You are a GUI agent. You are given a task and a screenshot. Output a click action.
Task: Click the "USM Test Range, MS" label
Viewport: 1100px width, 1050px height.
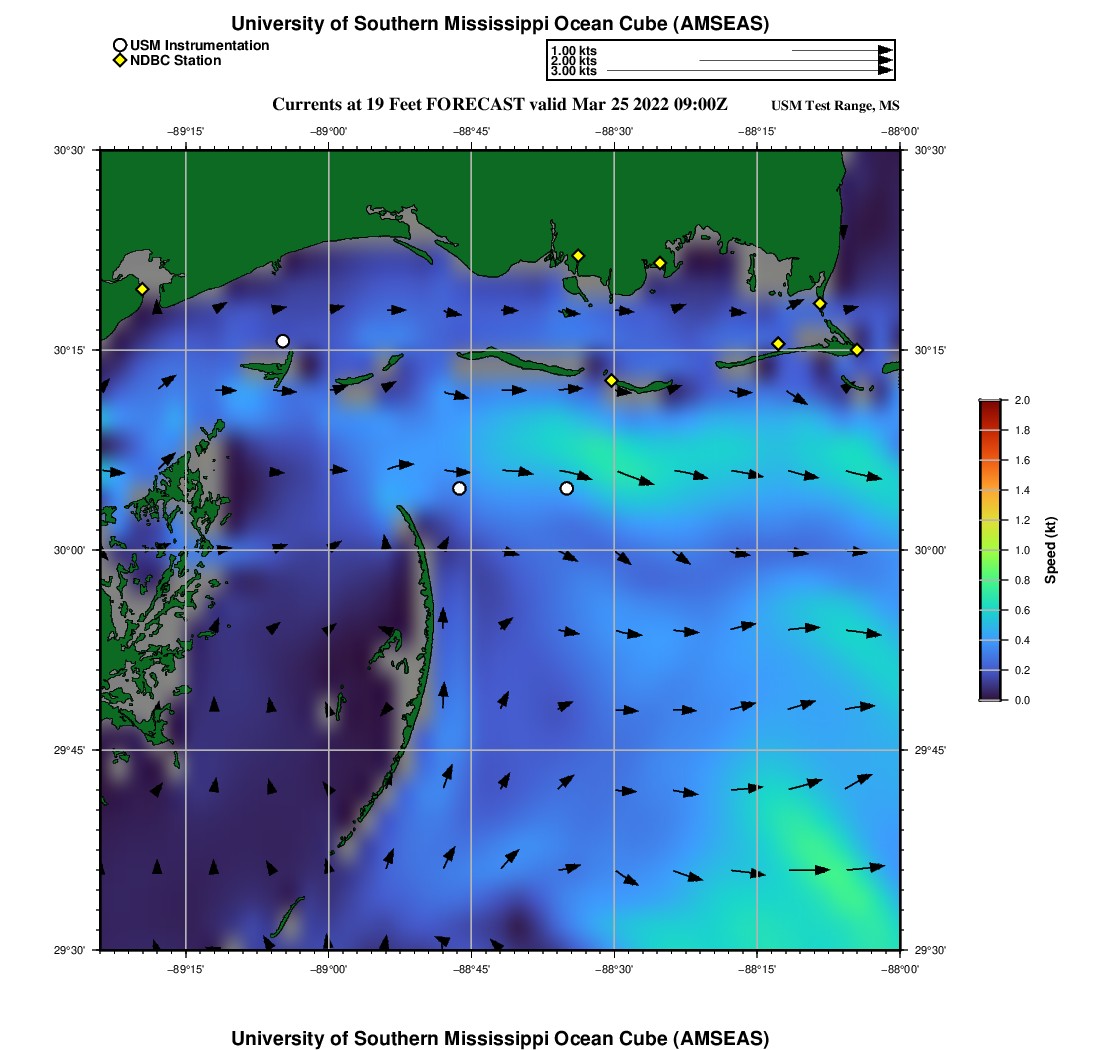pos(835,106)
